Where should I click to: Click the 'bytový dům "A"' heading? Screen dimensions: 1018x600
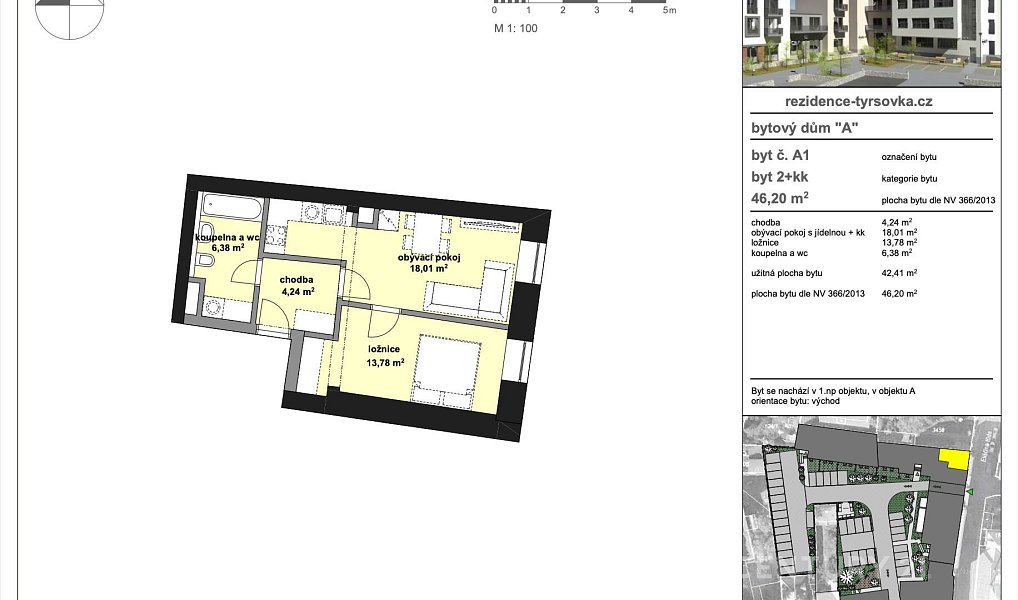point(804,128)
